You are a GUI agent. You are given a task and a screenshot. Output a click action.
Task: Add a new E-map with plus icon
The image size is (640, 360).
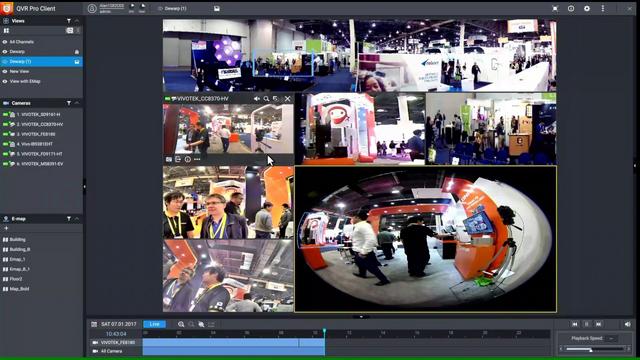click(6, 228)
